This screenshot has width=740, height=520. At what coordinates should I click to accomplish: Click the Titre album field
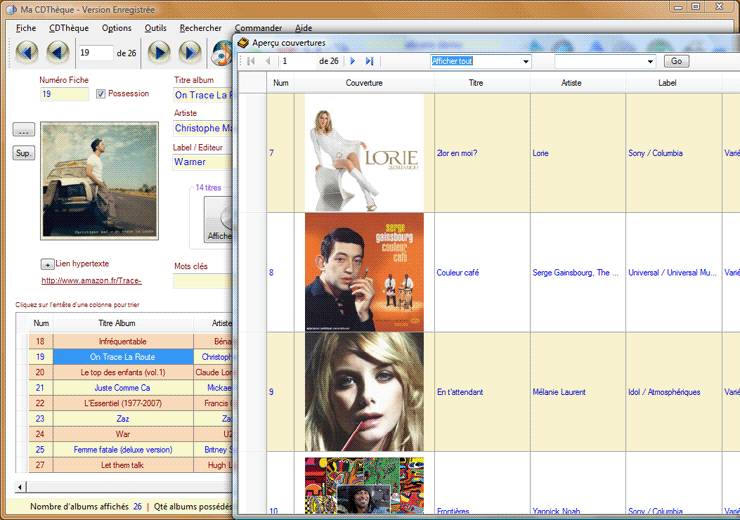pyautogui.click(x=203, y=95)
